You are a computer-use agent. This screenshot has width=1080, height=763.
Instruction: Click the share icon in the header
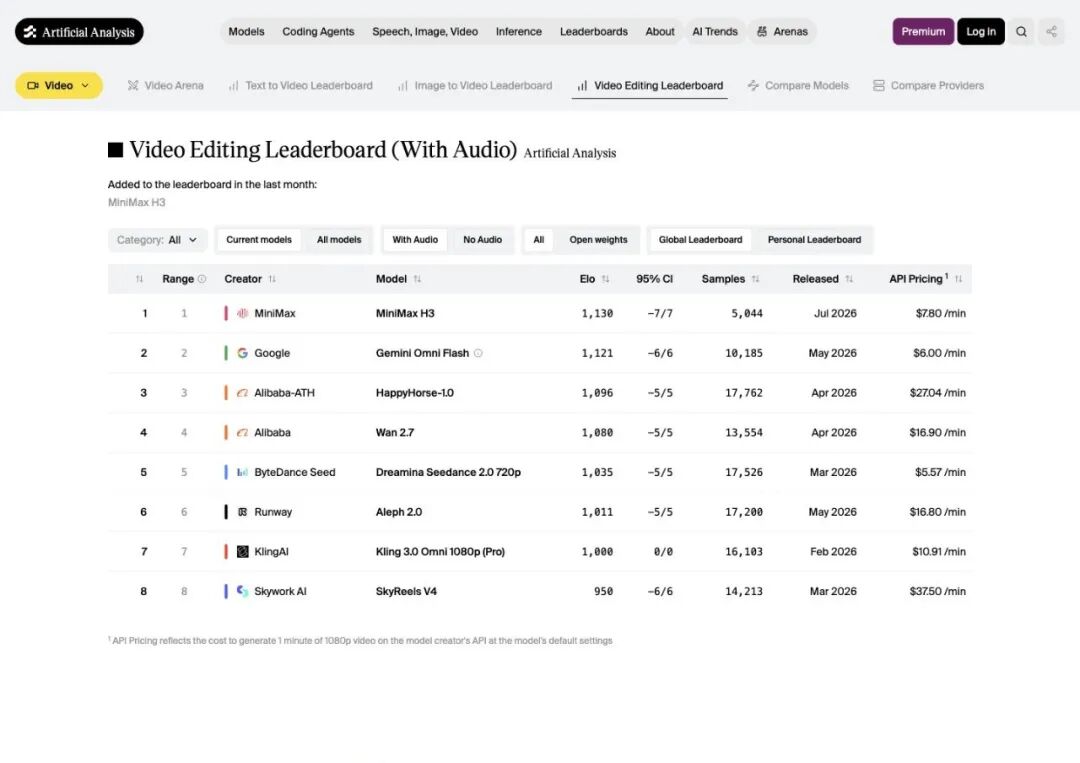point(1051,32)
